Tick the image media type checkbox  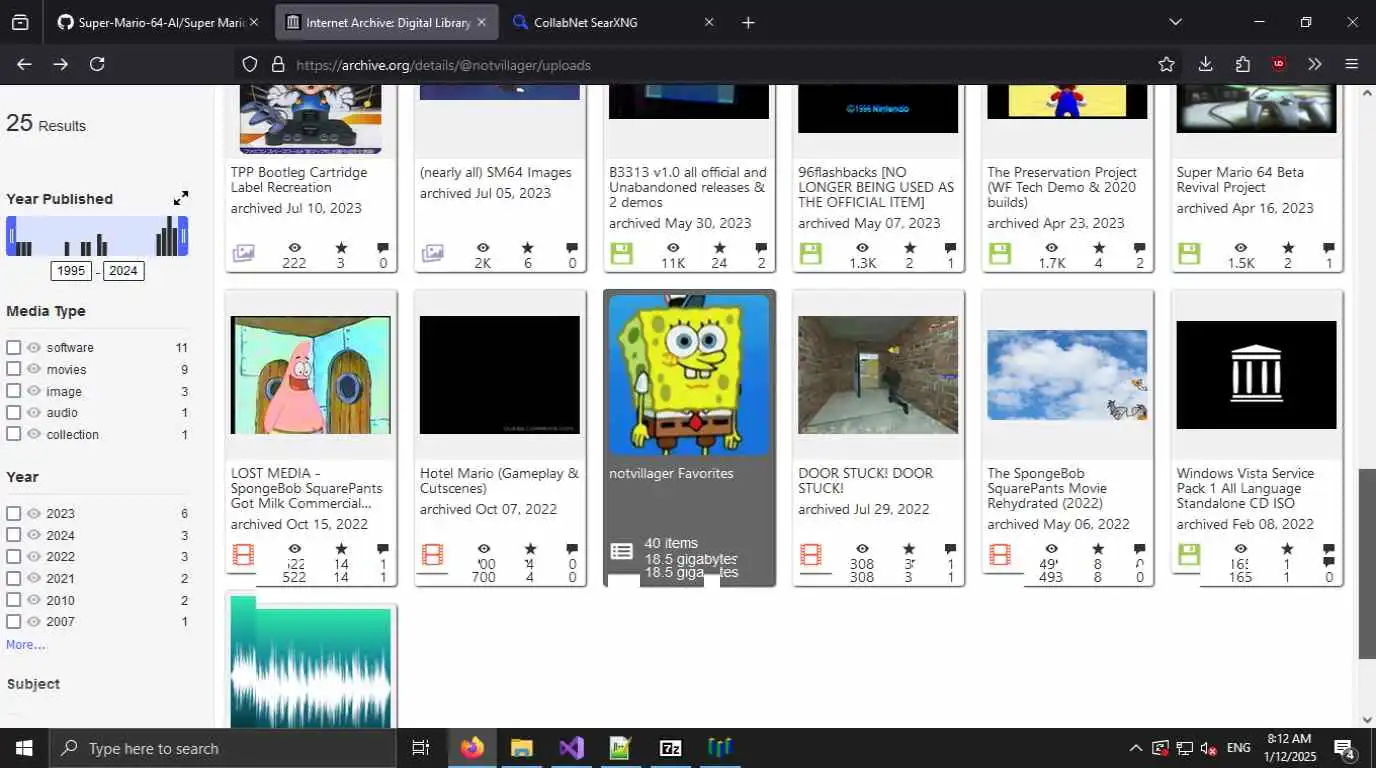point(14,391)
